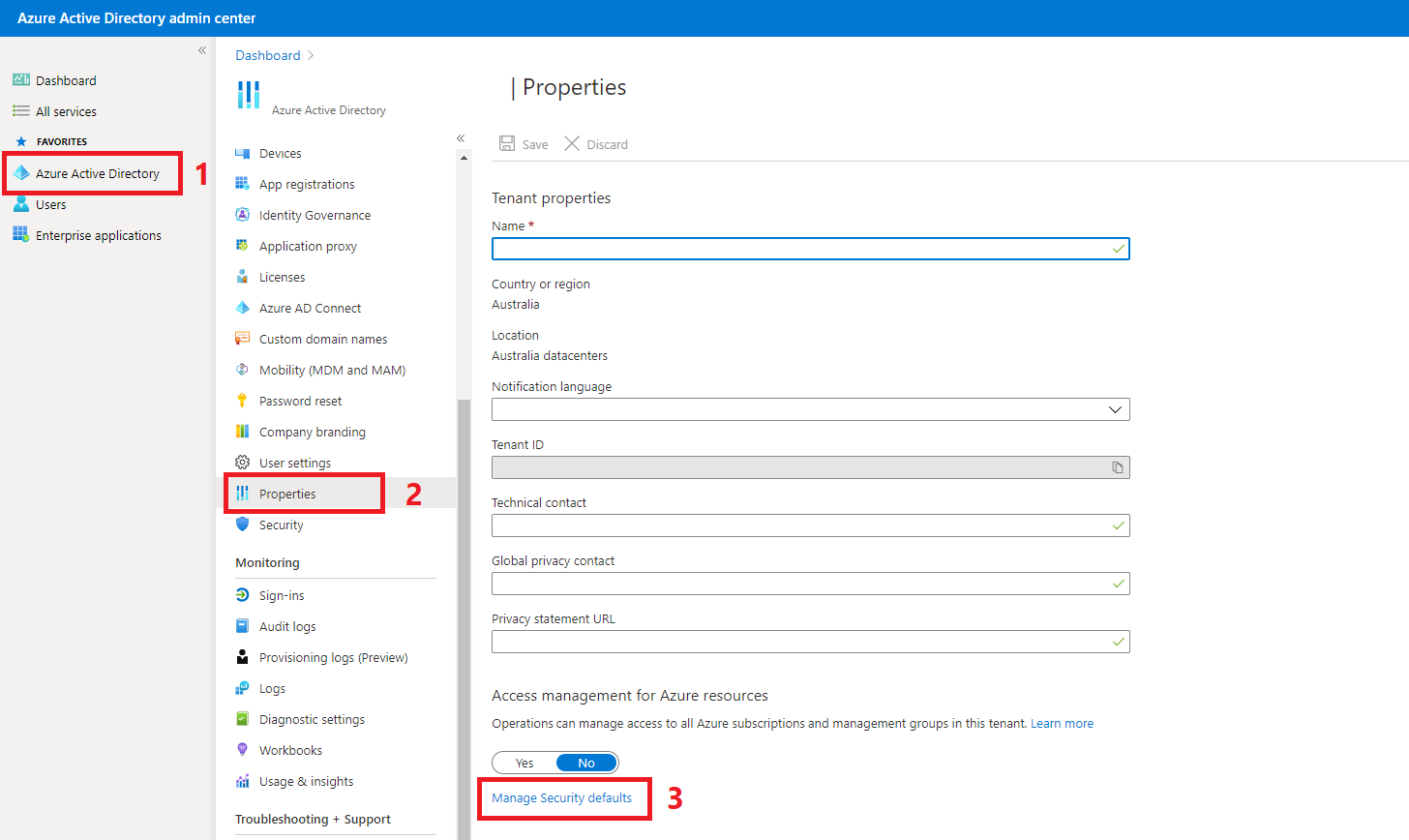Screen dimensions: 1409x840
Task: Click the Logs icon under Monitoring
Action: (x=243, y=688)
